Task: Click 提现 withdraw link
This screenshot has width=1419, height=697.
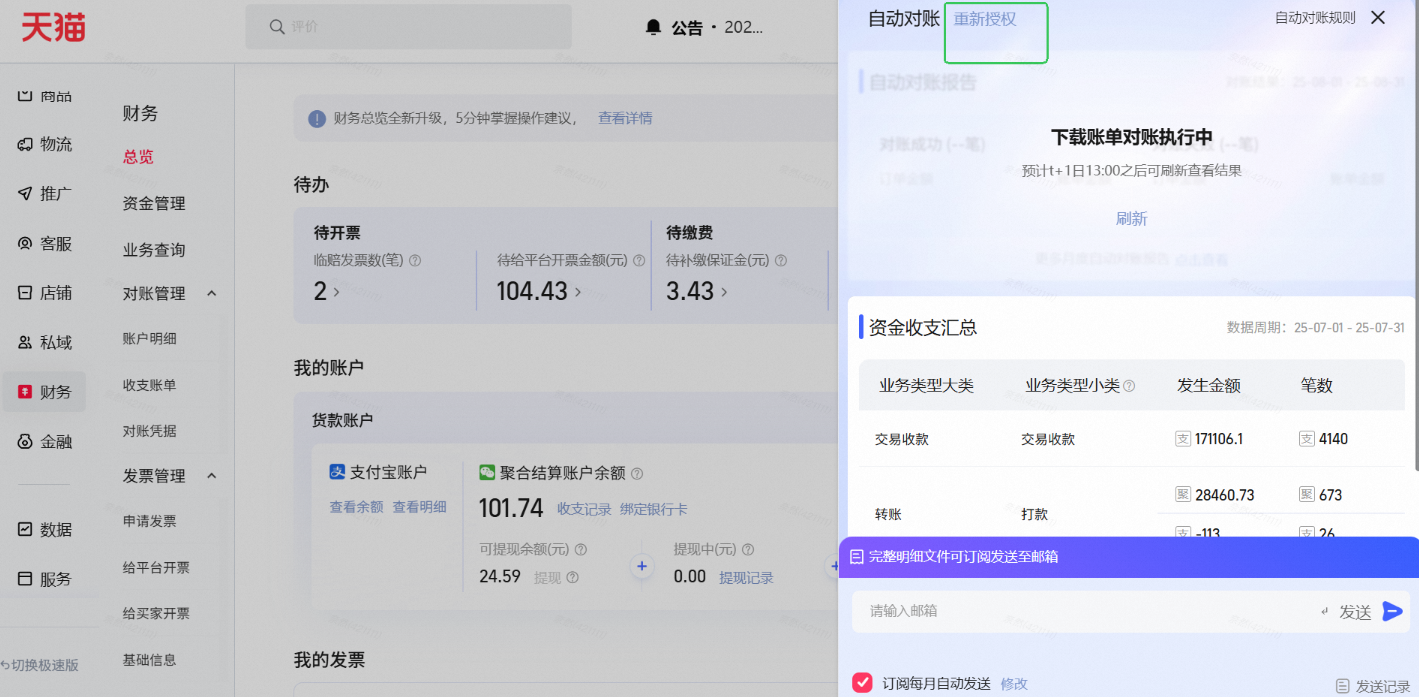Action: pos(547,577)
